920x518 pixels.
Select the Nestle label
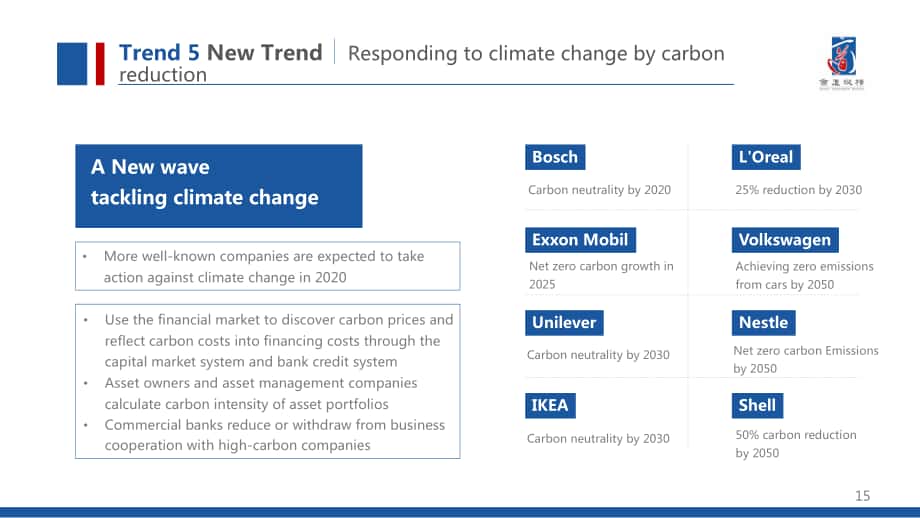[763, 323]
